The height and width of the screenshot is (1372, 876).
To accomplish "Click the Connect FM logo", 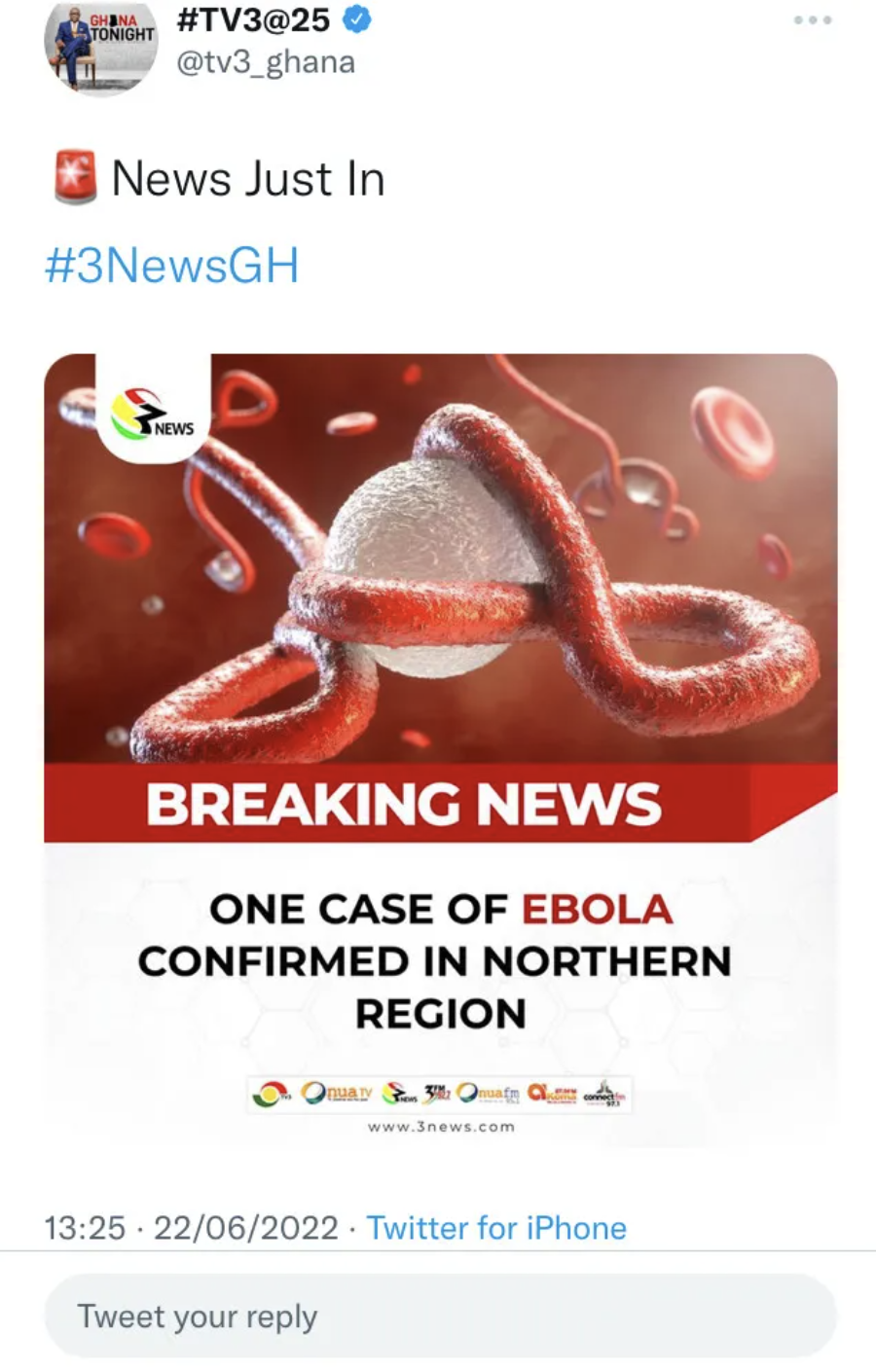I will pos(604,1095).
